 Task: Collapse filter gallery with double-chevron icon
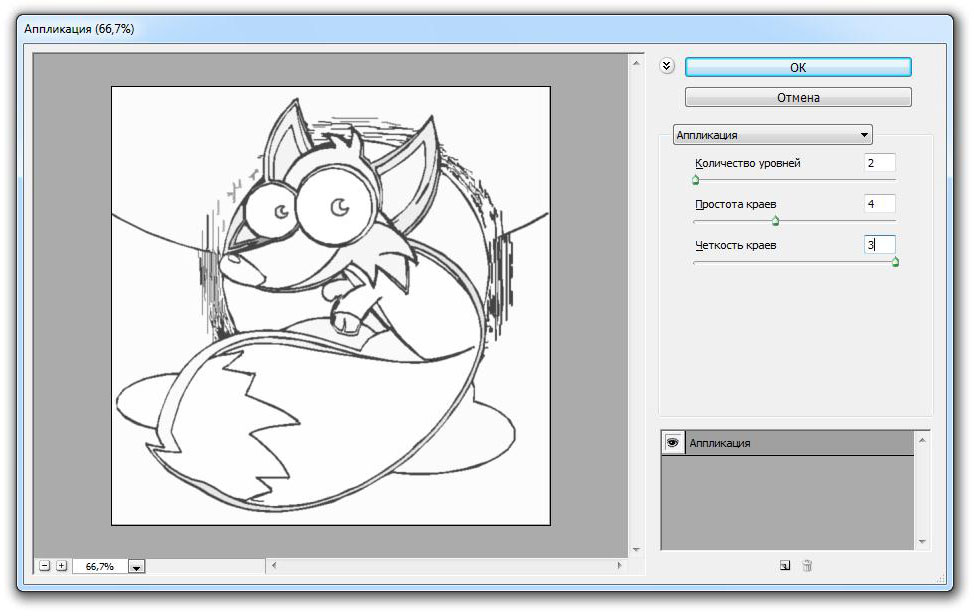tap(667, 66)
